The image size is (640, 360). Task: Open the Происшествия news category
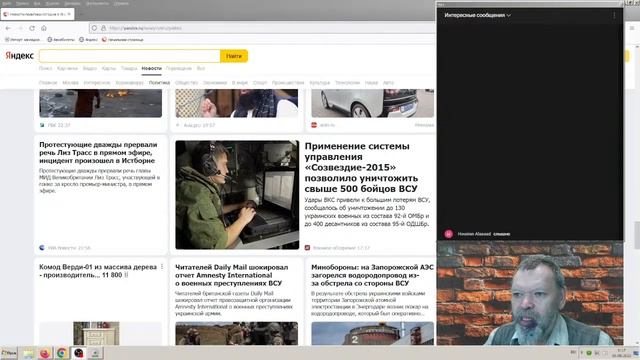point(288,83)
